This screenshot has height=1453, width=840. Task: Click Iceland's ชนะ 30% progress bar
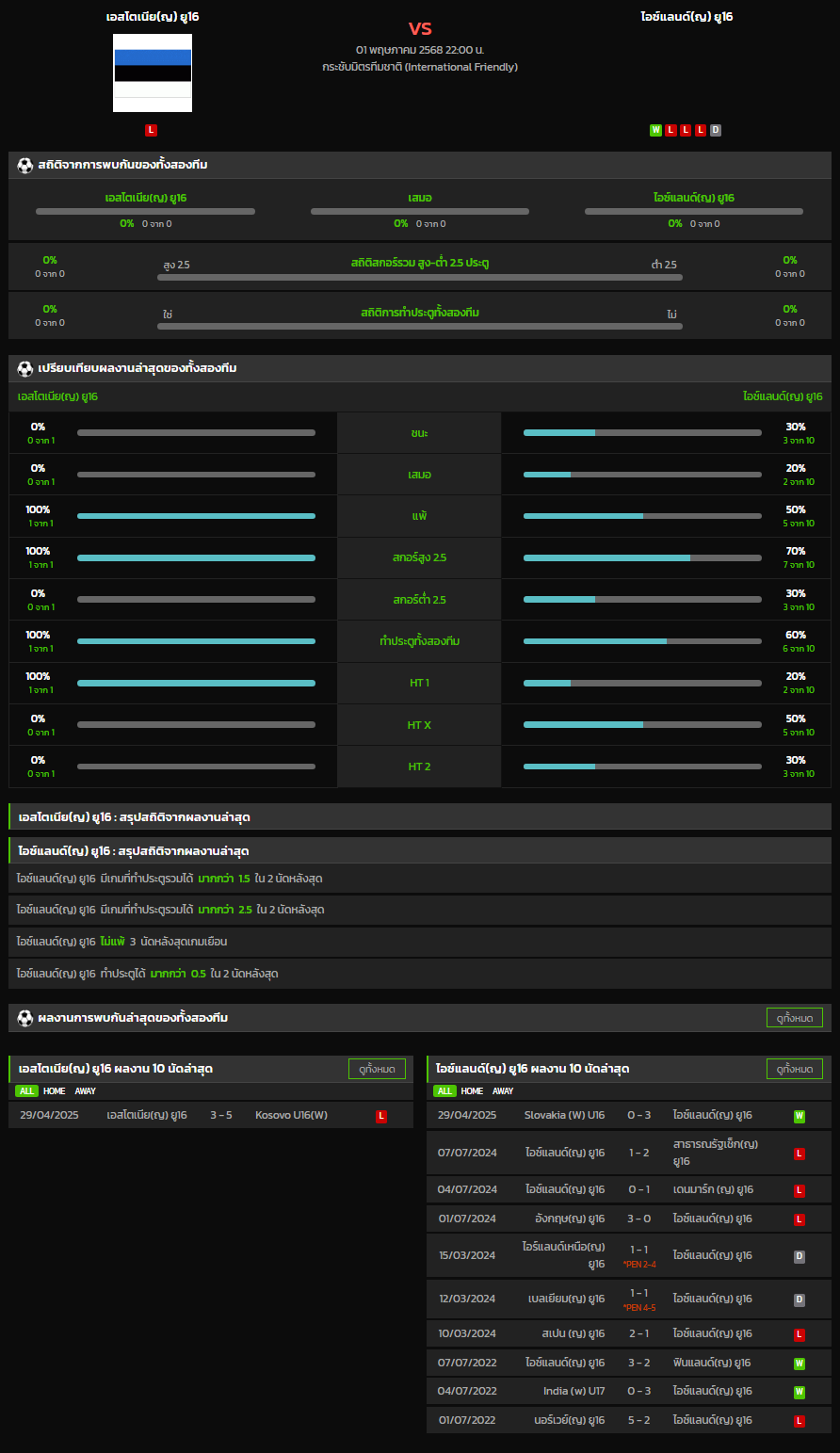point(642,433)
